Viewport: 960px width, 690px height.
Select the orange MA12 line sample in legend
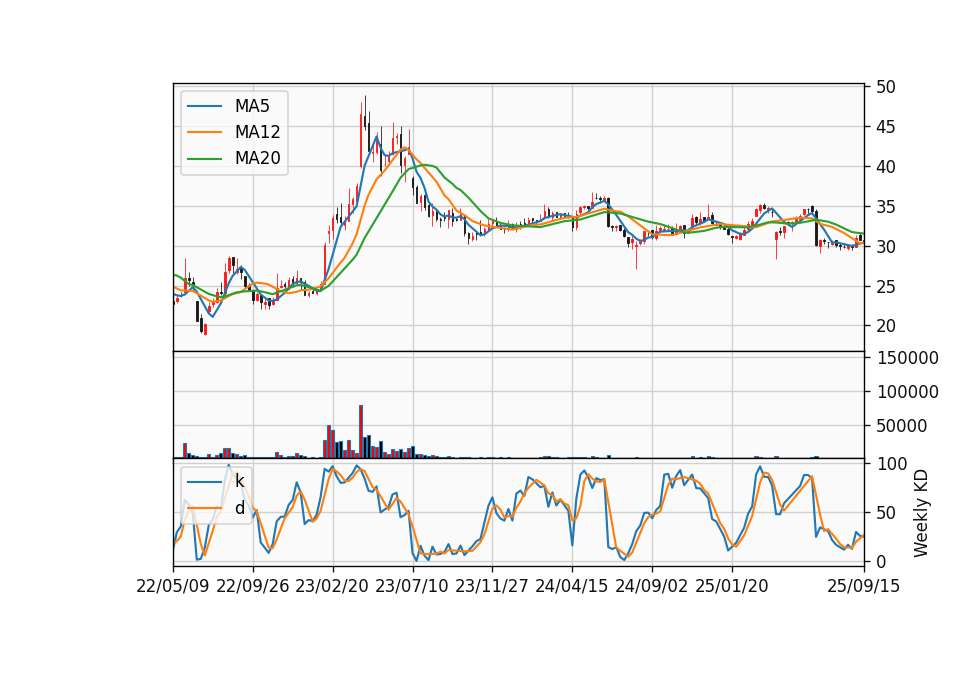[x=204, y=132]
